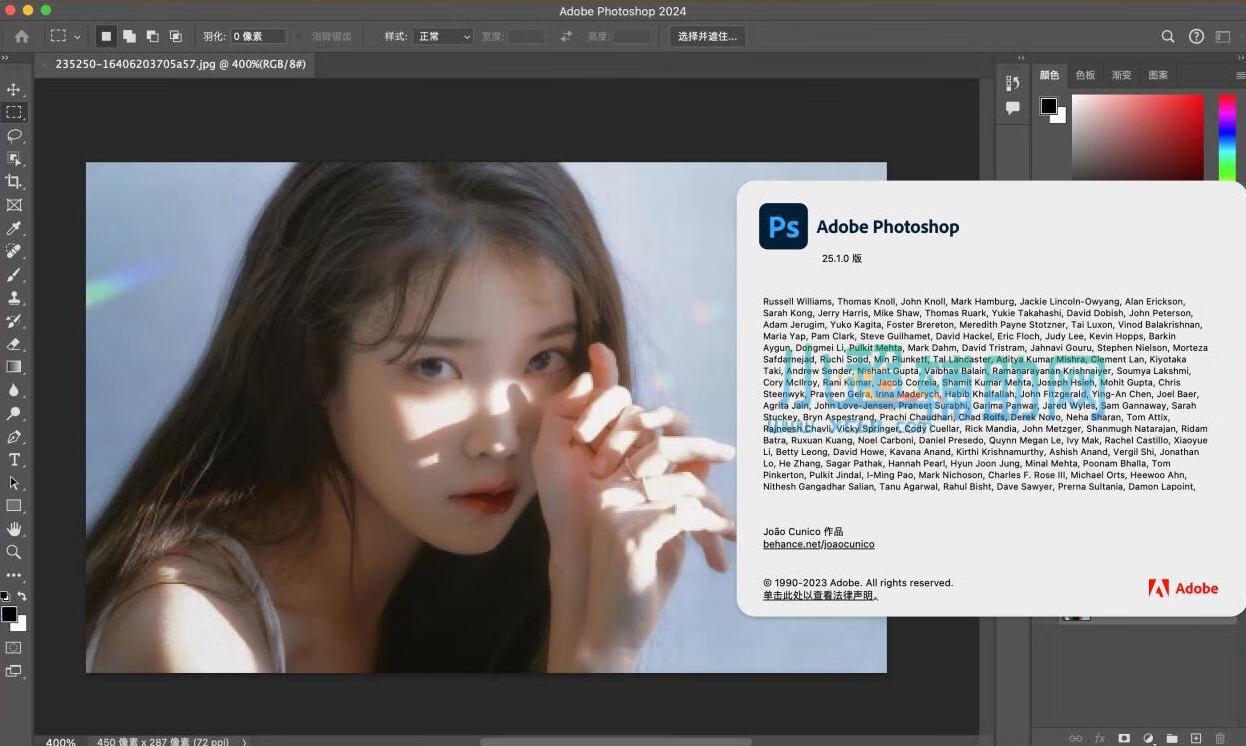Select the Crop tool
The width and height of the screenshot is (1246, 746).
(x=14, y=181)
